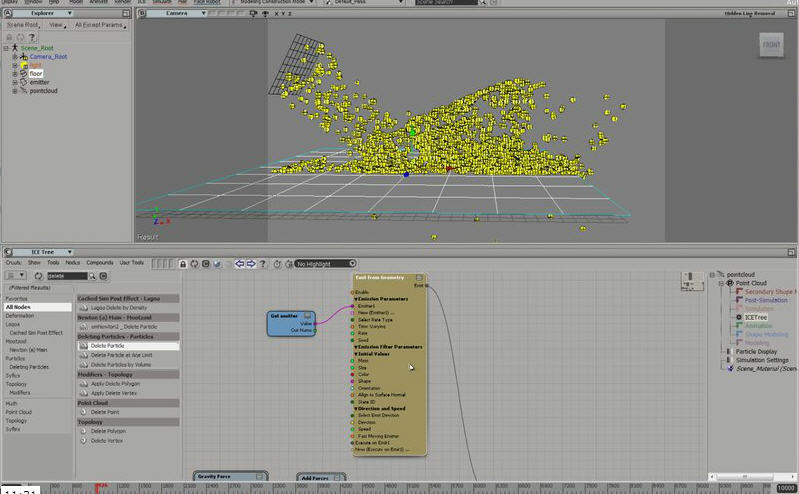
Task: Open help from ICE Tree question mark icon
Action: [x=263, y=264]
